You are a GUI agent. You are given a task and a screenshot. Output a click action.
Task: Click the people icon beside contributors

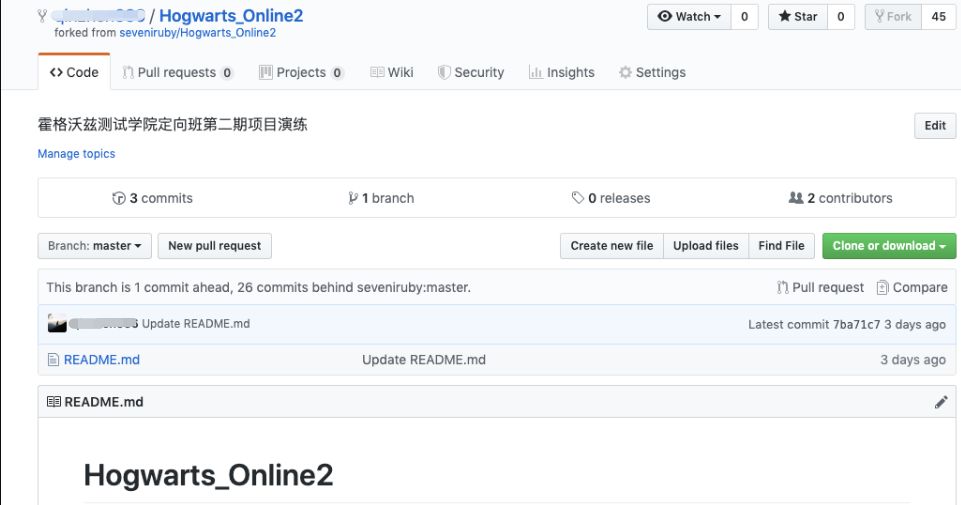[796, 198]
